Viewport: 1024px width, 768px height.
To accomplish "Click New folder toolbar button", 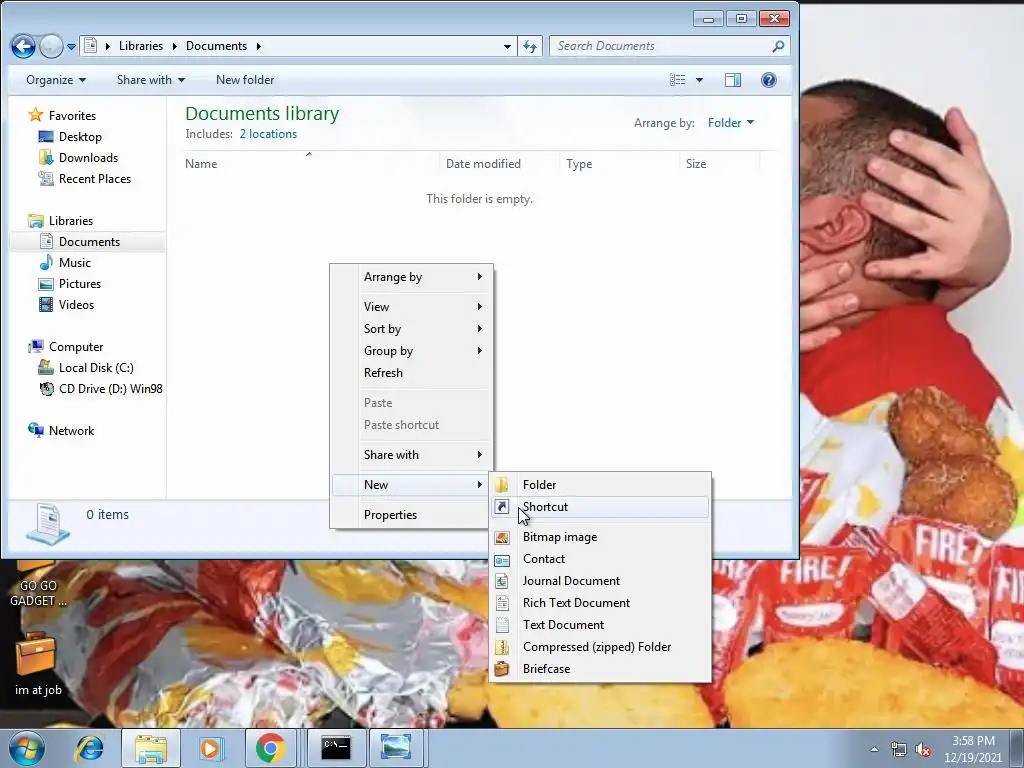I will (245, 80).
